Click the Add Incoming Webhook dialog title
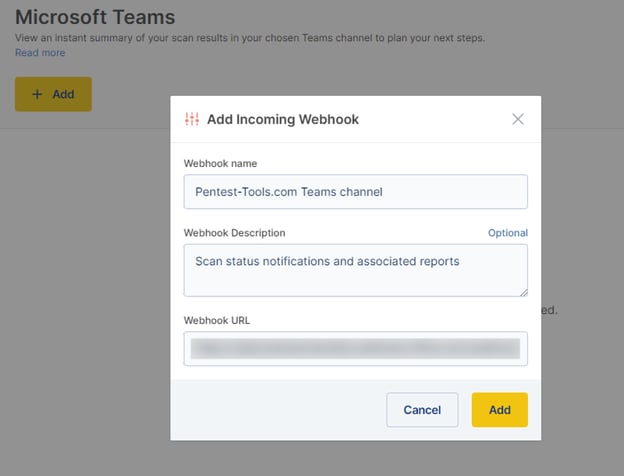 282,119
